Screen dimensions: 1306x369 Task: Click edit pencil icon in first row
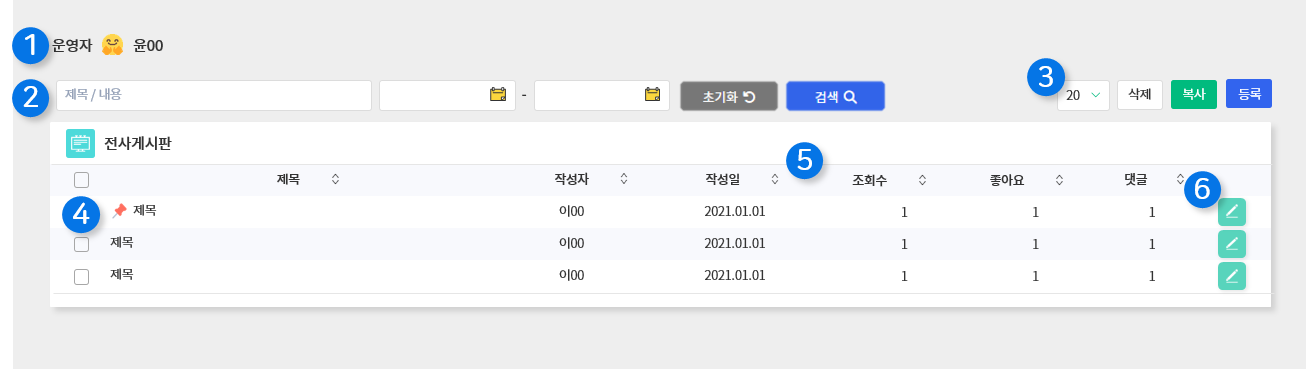click(x=1232, y=212)
